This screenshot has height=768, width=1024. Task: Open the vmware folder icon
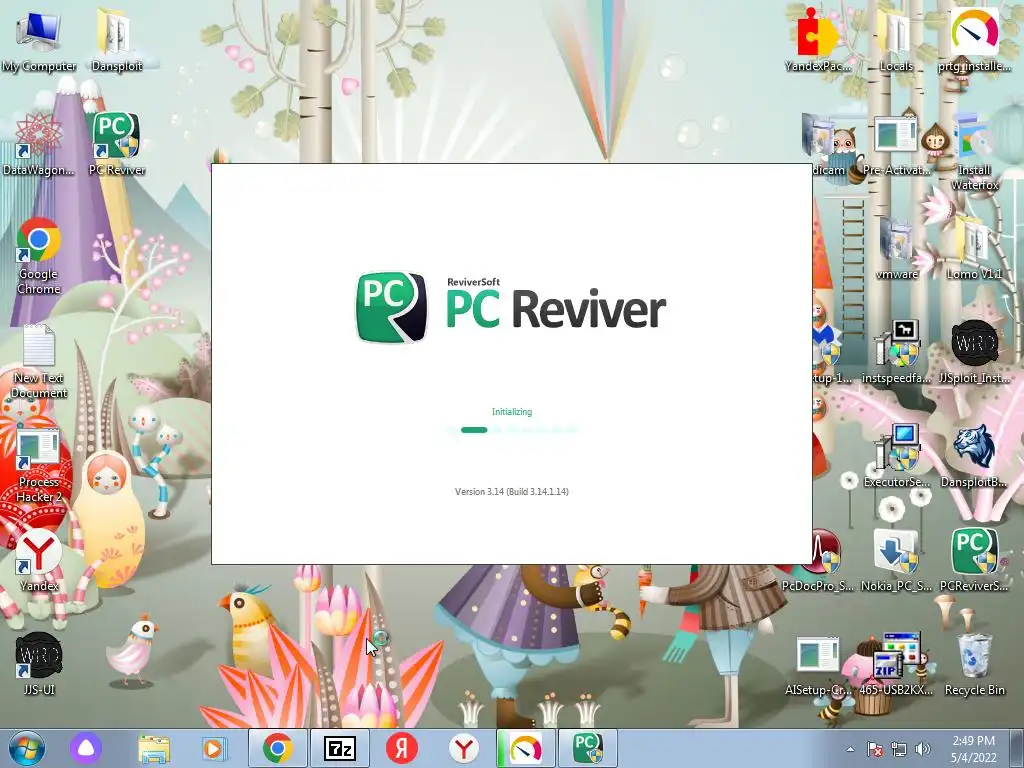tap(896, 248)
